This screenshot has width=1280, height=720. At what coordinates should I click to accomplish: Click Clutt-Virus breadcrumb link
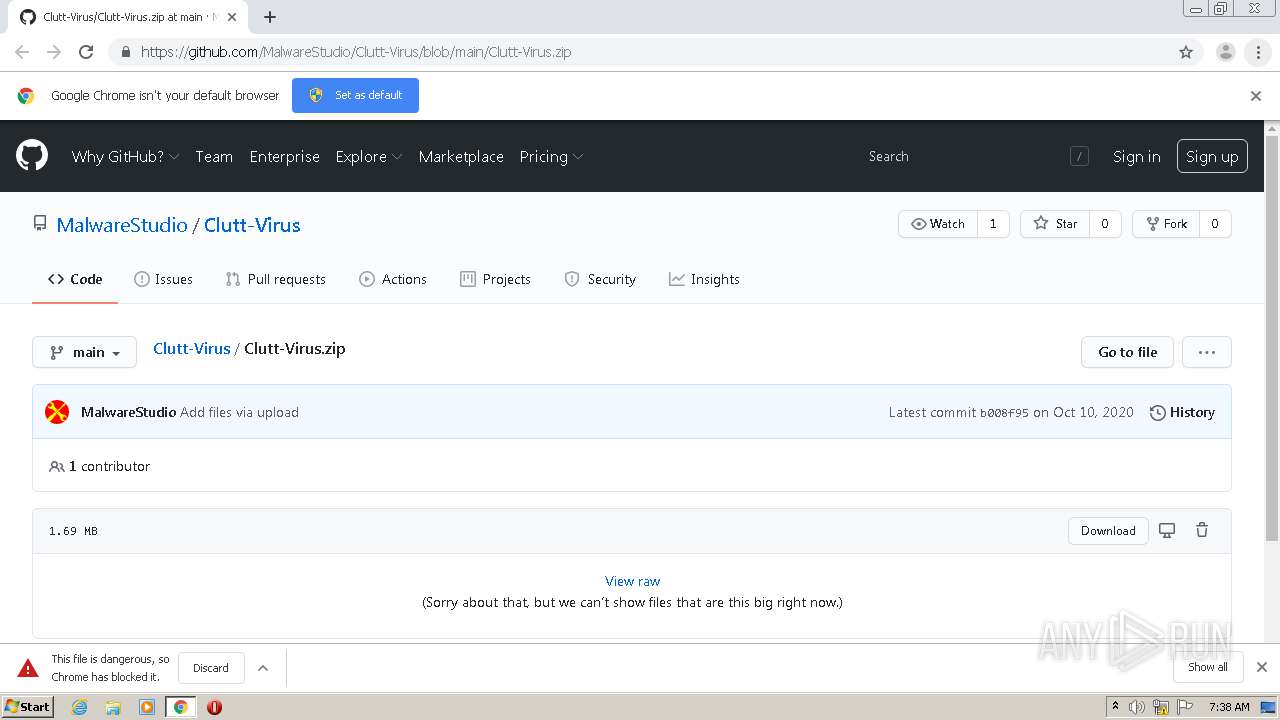pyautogui.click(x=192, y=349)
